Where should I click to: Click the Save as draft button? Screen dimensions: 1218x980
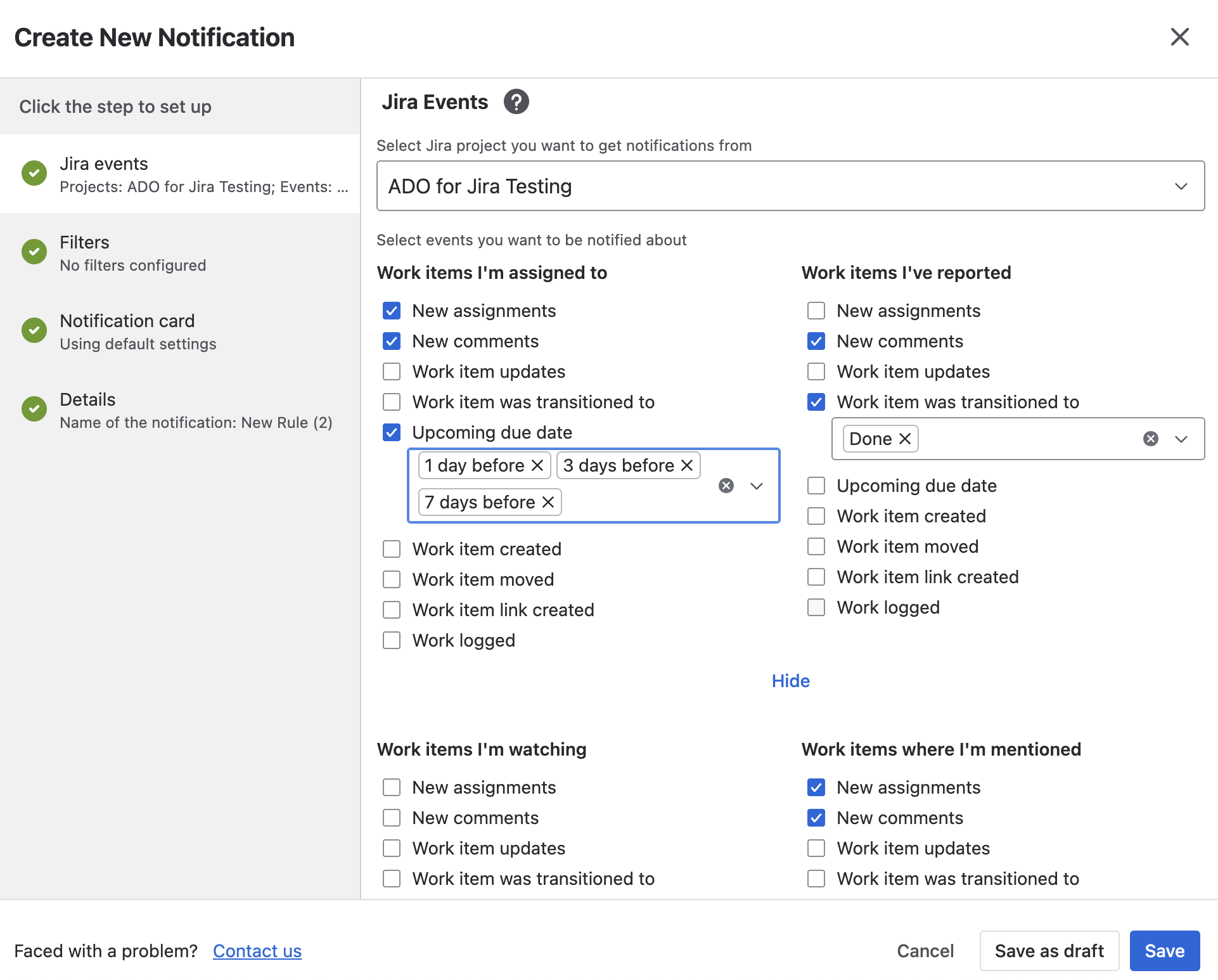coord(1049,951)
